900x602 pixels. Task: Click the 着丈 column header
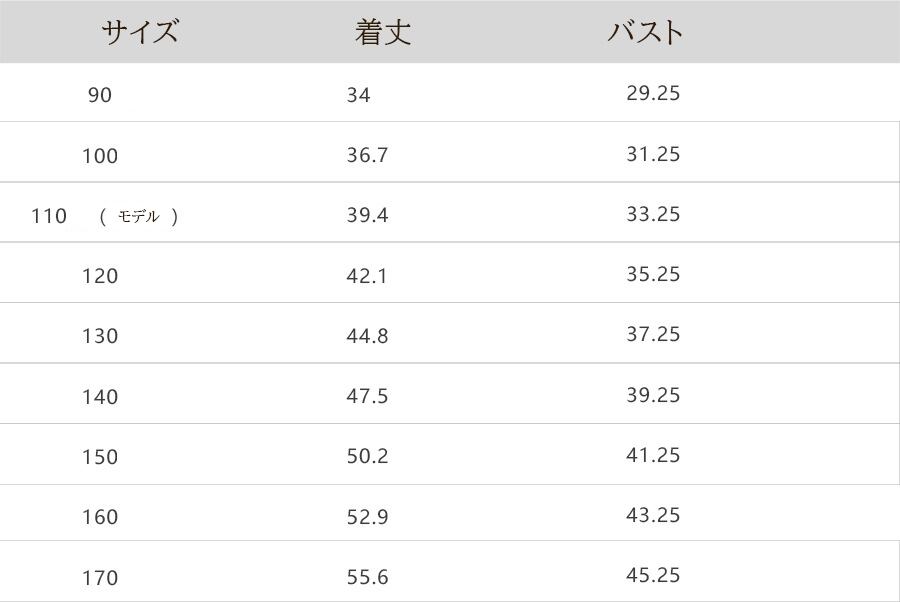click(383, 32)
